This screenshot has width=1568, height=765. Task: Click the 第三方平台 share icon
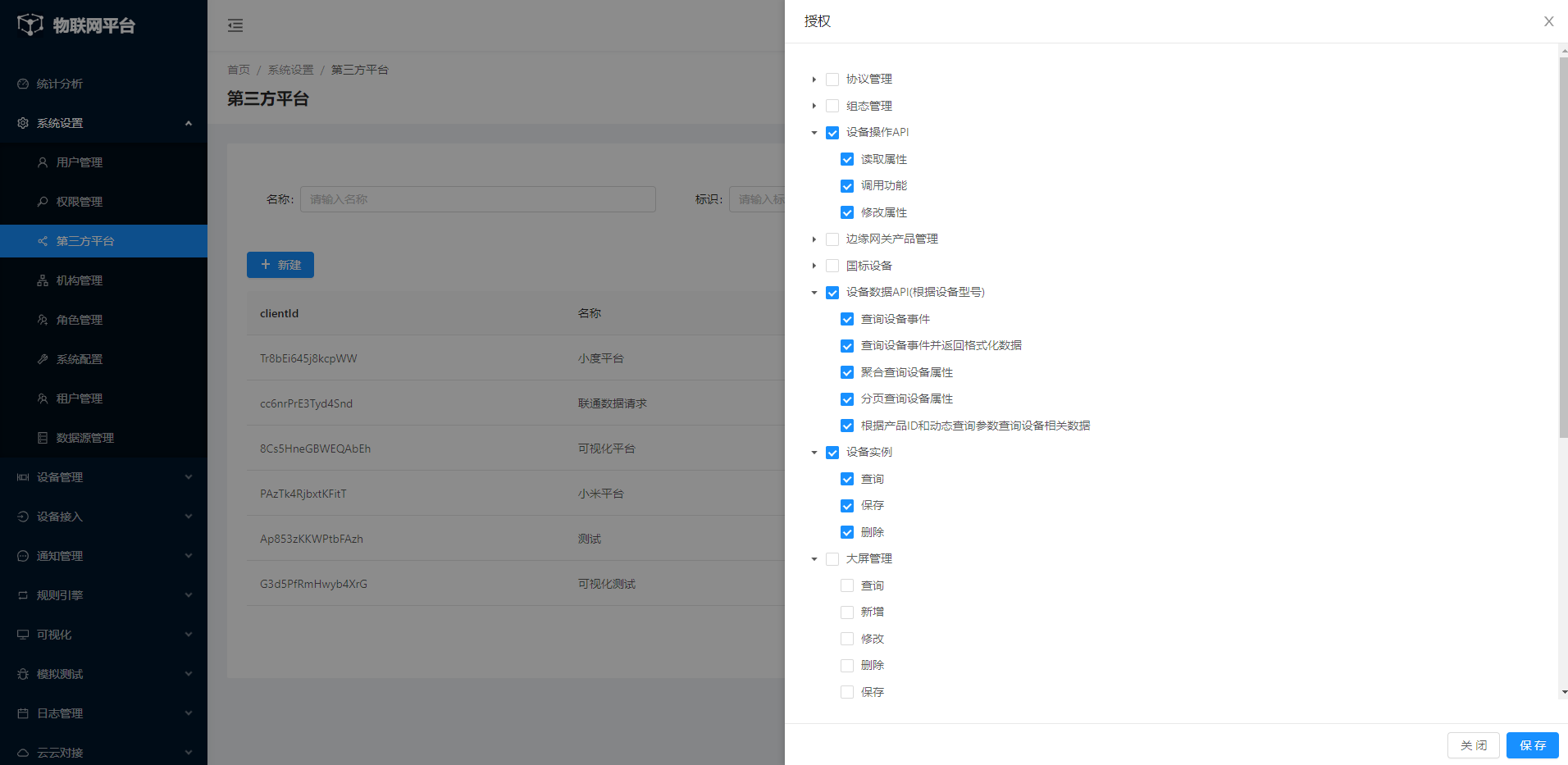(x=43, y=241)
